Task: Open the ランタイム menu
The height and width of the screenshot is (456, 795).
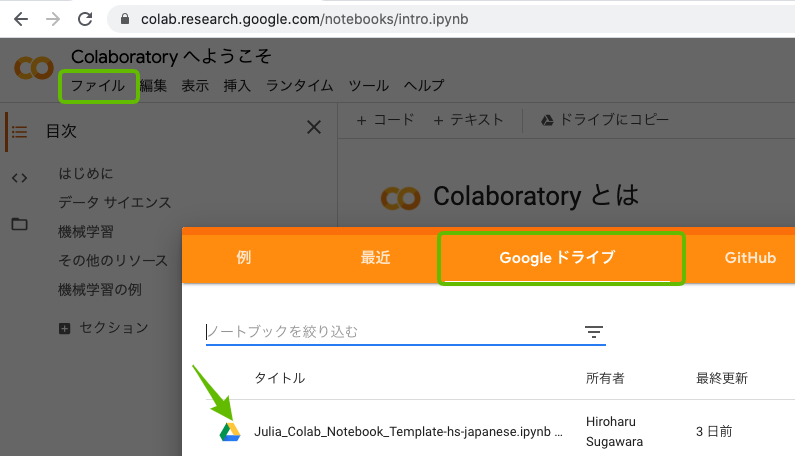Action: (300, 86)
